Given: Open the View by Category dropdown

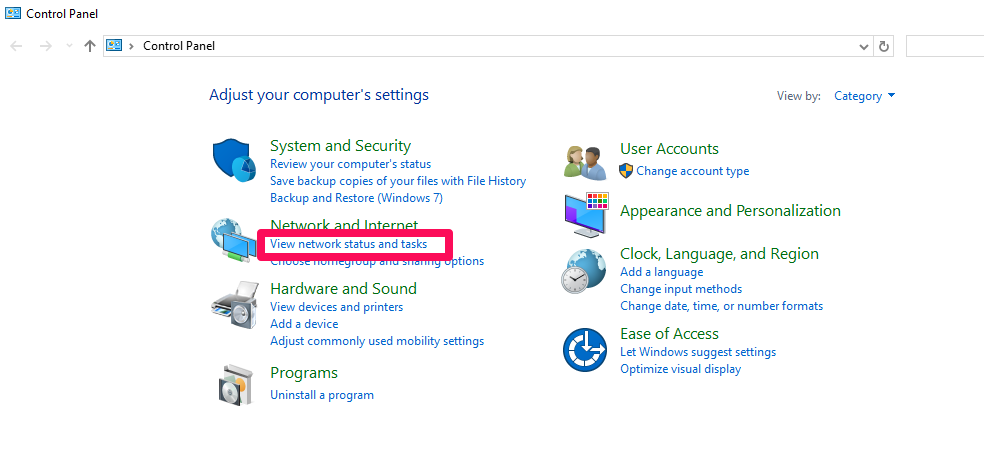Looking at the screenshot, I should pos(865,96).
